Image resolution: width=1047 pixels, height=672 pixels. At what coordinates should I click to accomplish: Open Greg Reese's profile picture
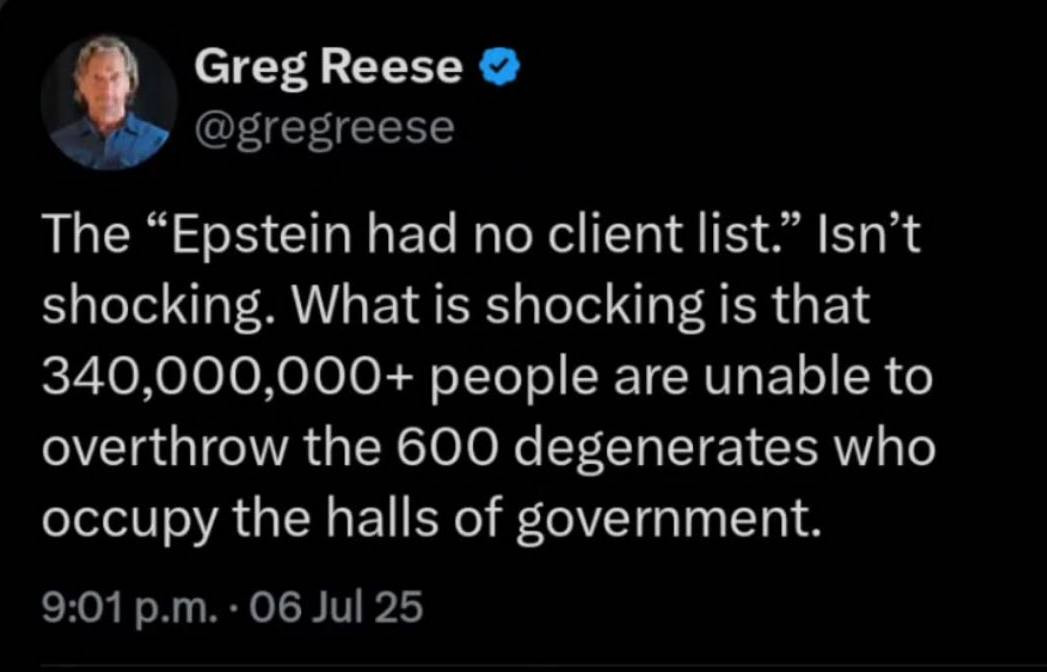click(x=110, y=102)
